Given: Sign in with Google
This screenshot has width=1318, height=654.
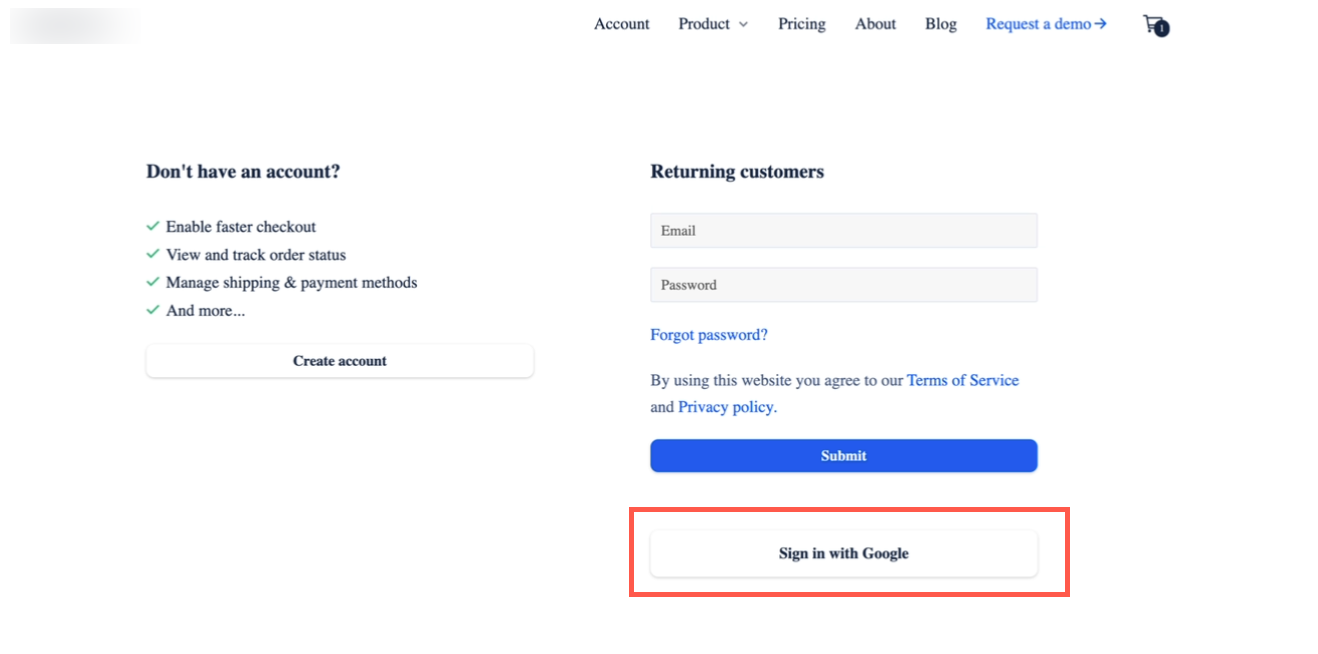Looking at the screenshot, I should tap(843, 553).
